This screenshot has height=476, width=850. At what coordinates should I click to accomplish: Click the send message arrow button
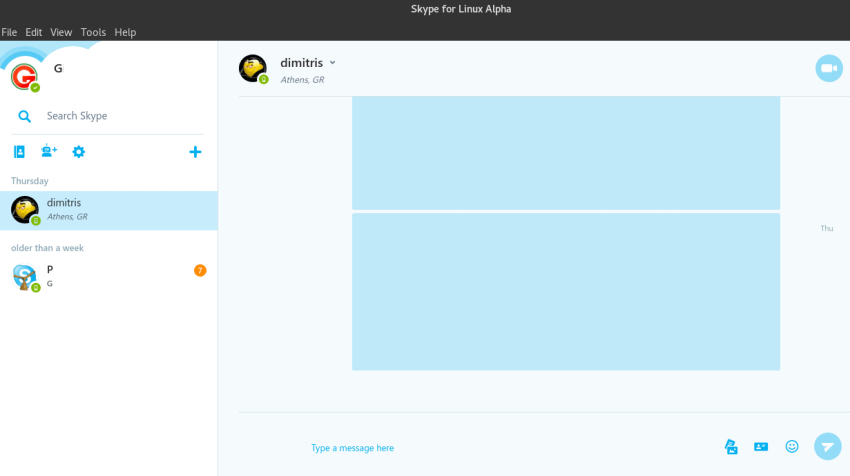point(827,446)
